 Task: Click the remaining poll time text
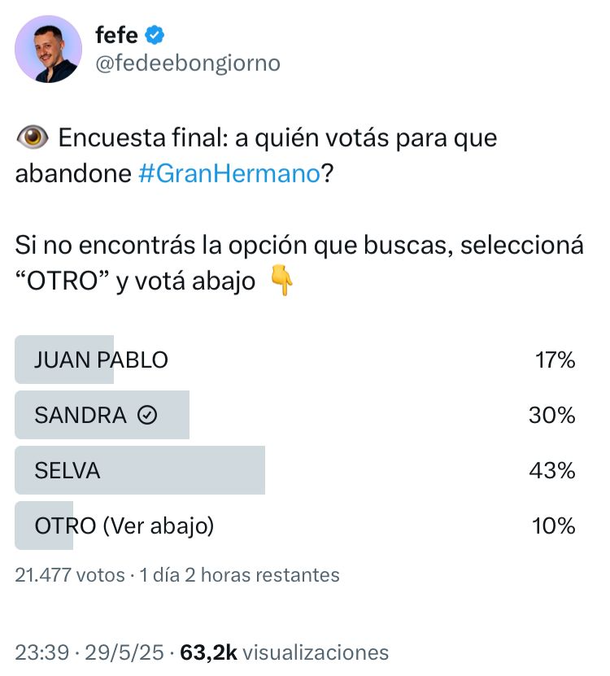pos(240,575)
